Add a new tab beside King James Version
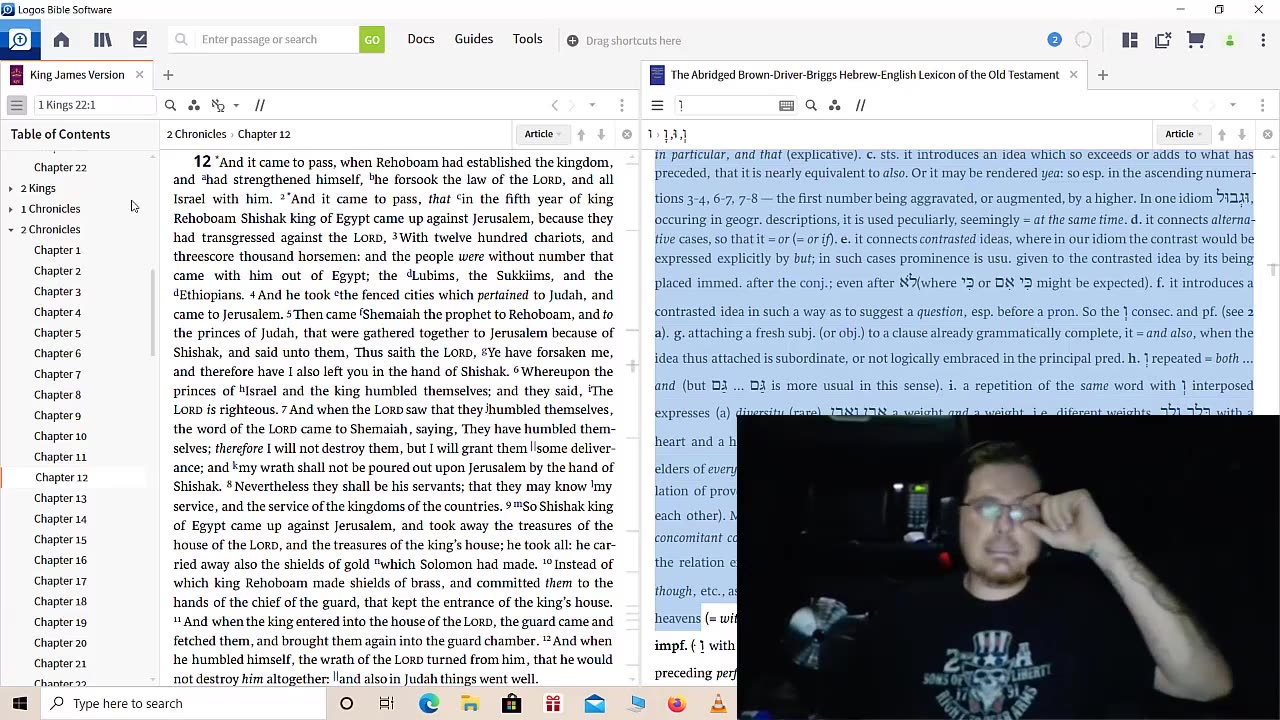1280x720 pixels. [x=168, y=75]
